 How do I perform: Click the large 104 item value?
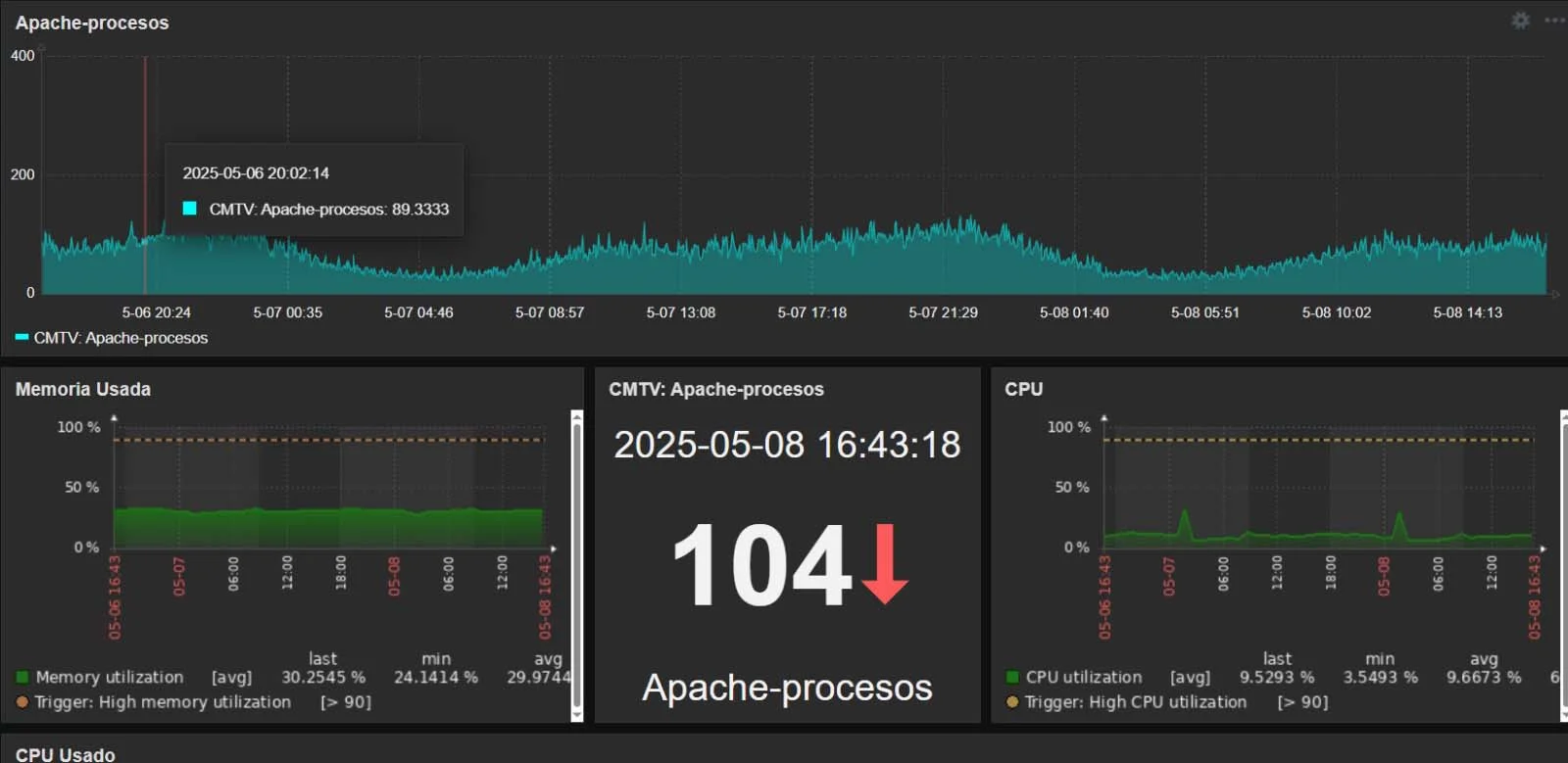point(762,565)
